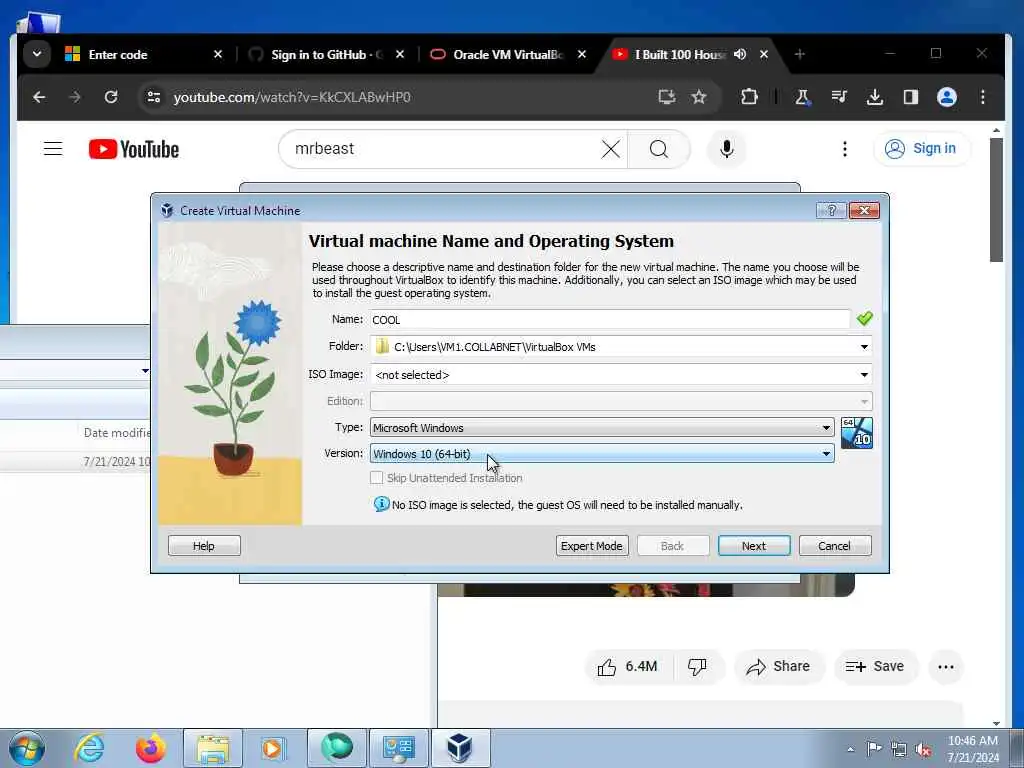Expand the ISO Image dropdown

pyautogui.click(x=864, y=375)
